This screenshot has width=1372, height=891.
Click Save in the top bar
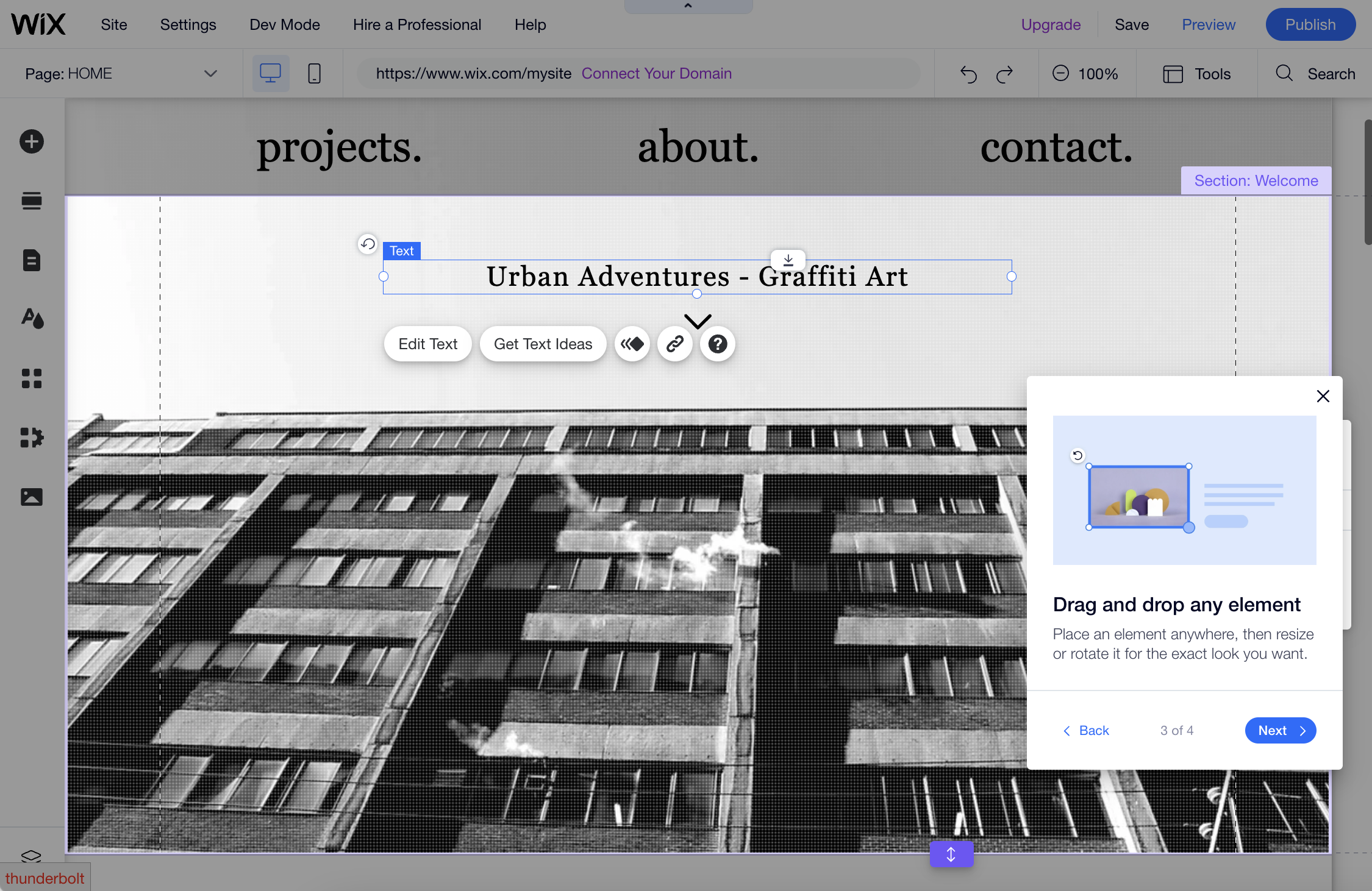point(1132,24)
